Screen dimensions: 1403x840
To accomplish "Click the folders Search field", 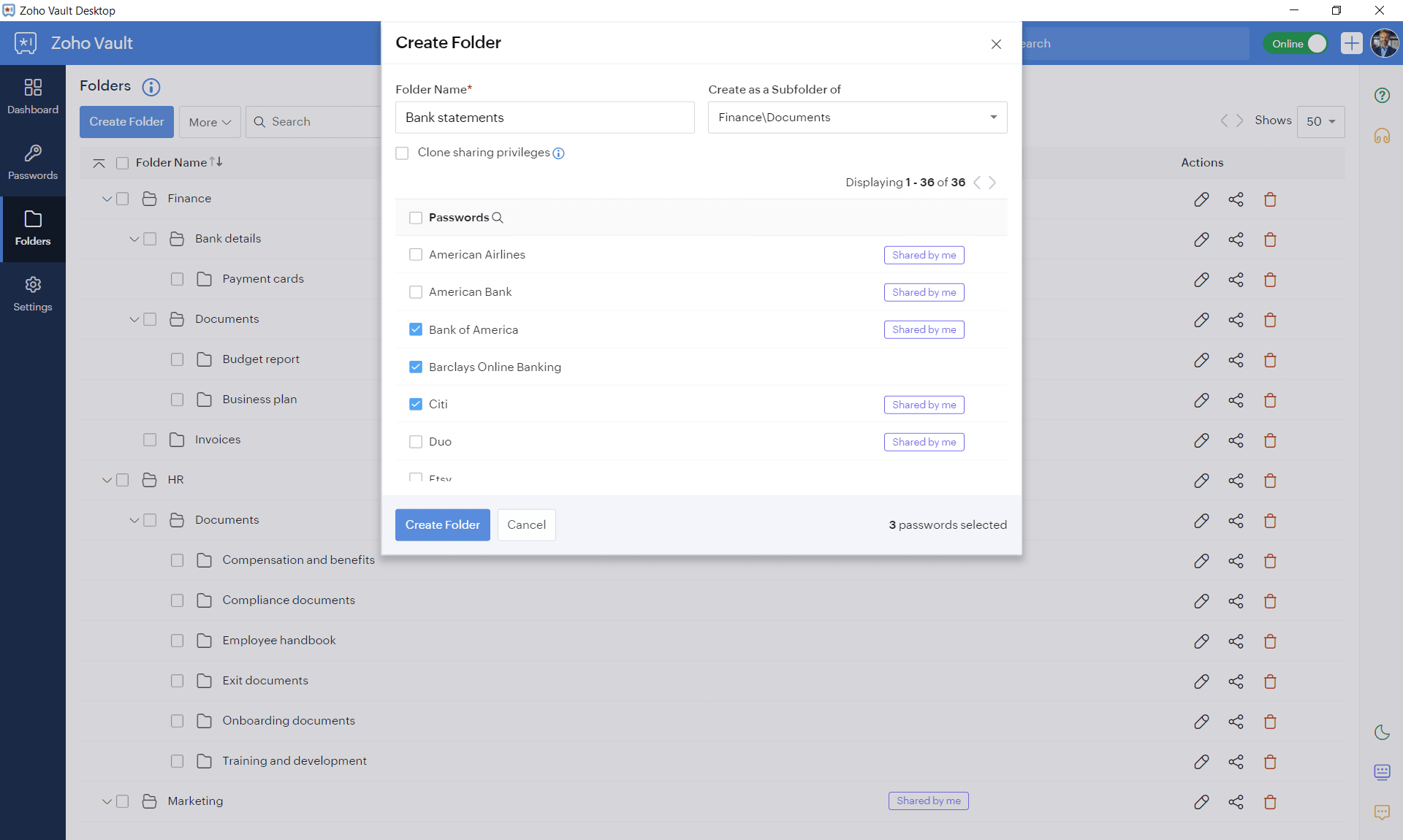I will coord(313,122).
